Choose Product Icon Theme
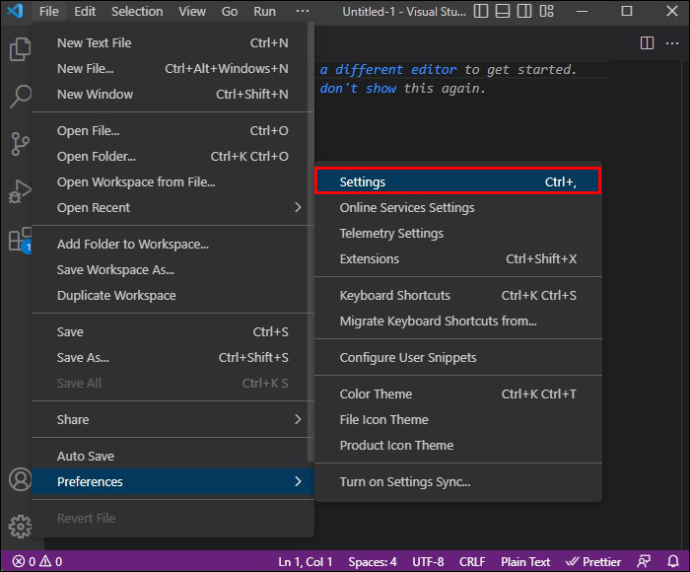 pyautogui.click(x=458, y=445)
